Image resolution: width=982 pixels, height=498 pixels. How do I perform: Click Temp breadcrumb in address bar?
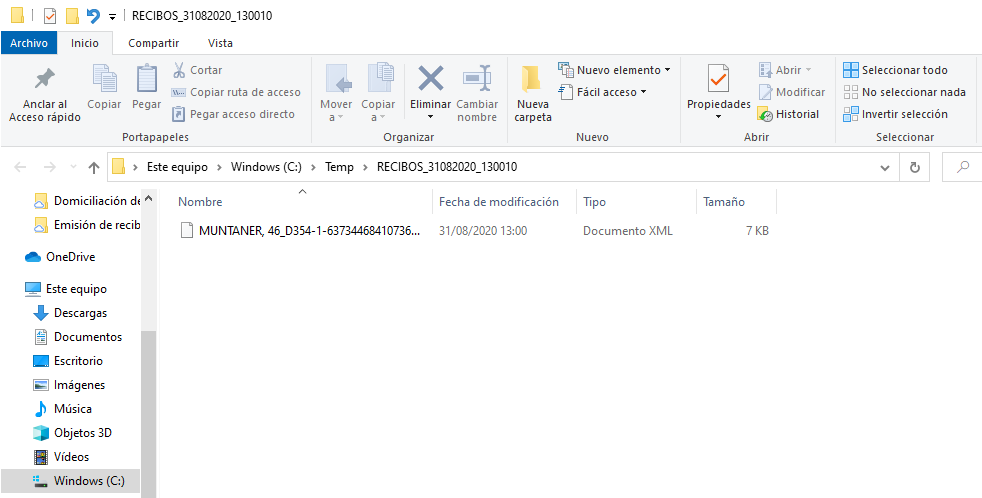pos(339,167)
